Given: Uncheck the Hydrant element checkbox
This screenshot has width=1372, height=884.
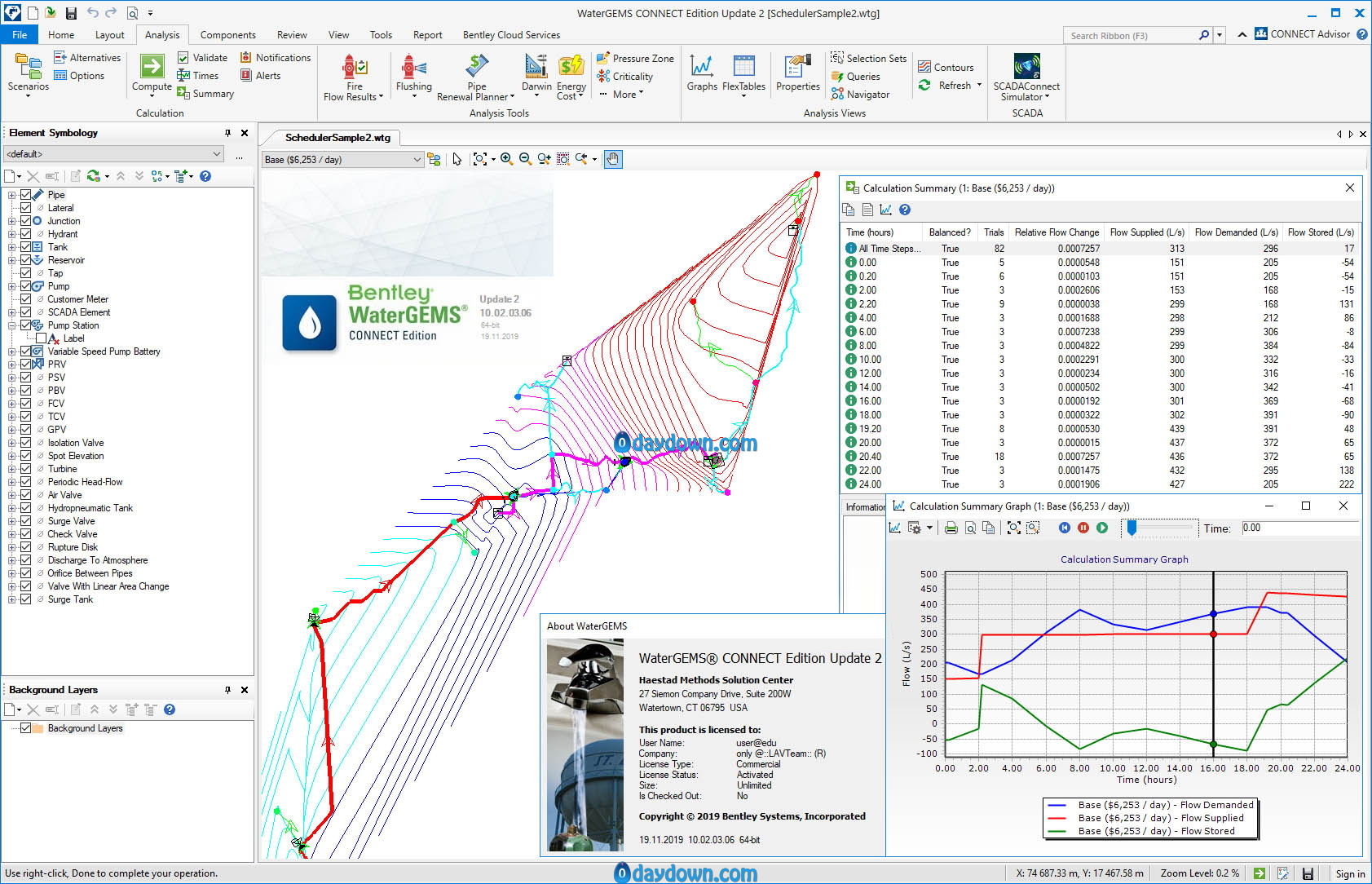Looking at the screenshot, I should click(25, 234).
